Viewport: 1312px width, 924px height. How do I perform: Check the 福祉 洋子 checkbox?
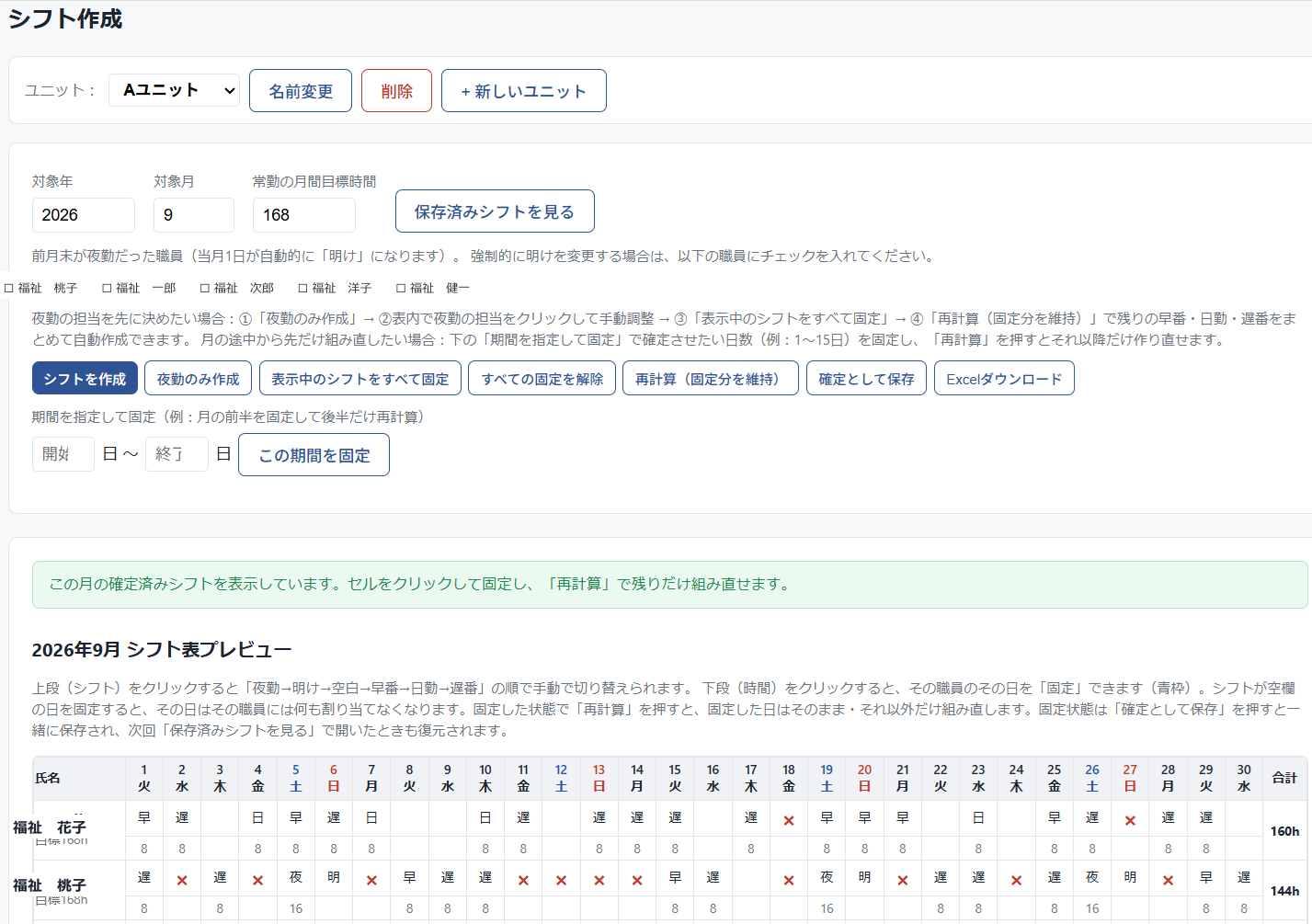pyautogui.click(x=302, y=288)
